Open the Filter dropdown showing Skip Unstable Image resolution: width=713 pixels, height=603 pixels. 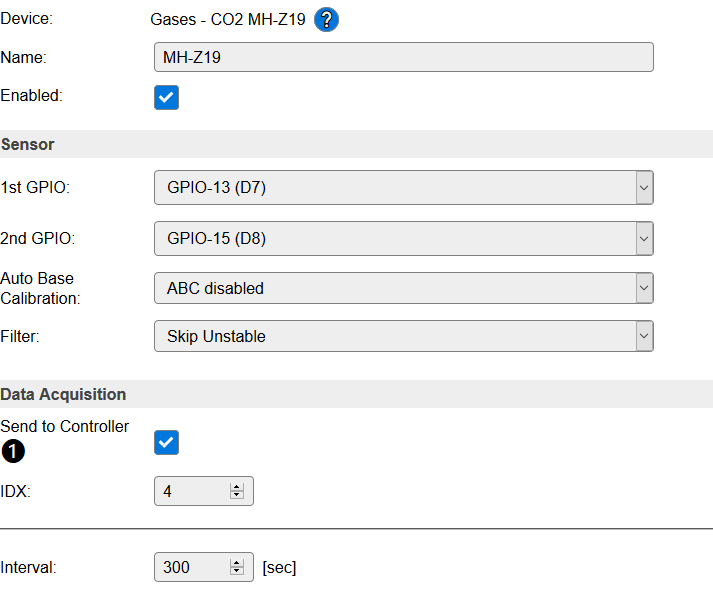pos(403,336)
